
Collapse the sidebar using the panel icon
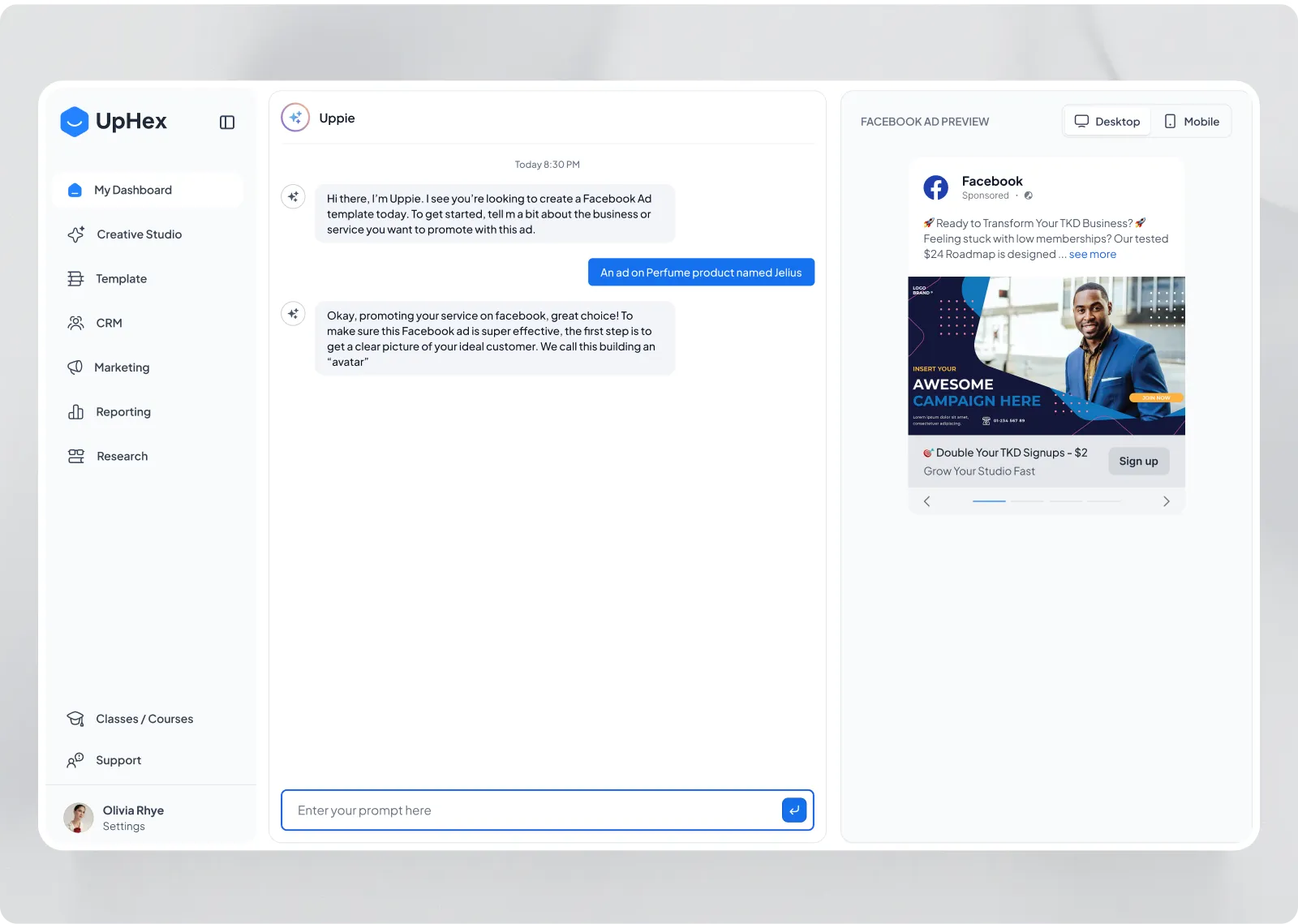coord(227,122)
